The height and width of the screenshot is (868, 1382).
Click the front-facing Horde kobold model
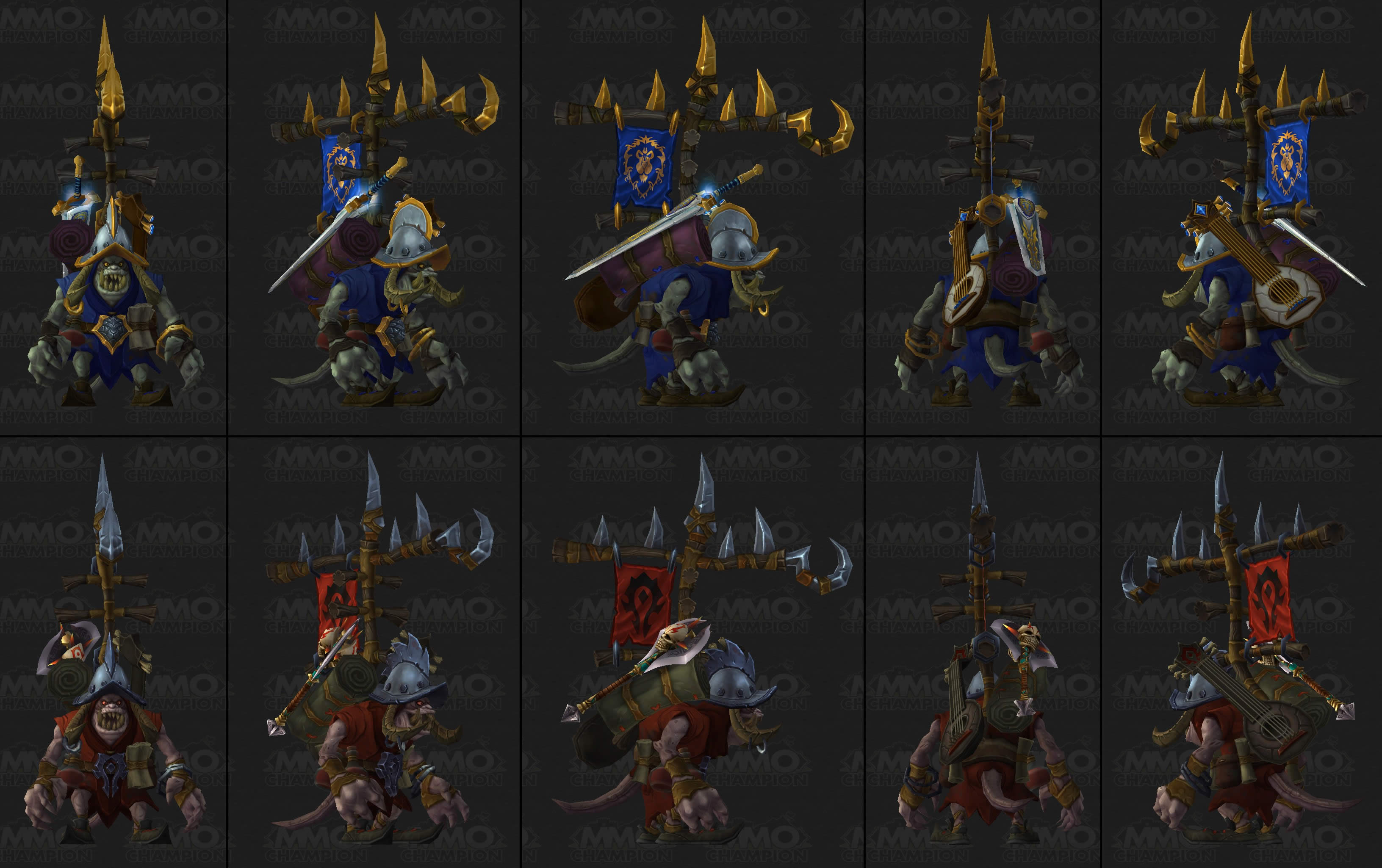click(115, 648)
